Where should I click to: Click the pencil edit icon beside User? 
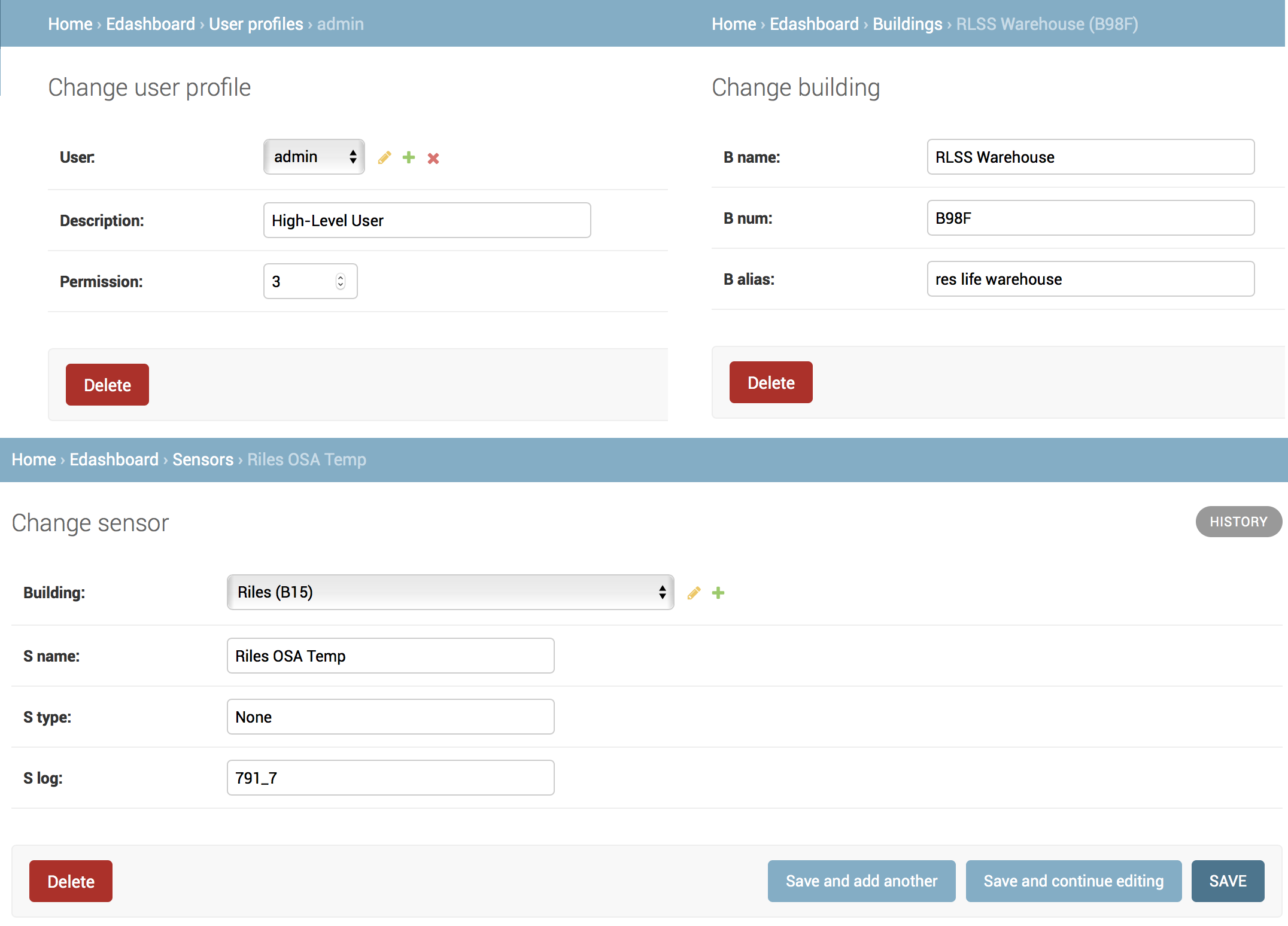[x=384, y=158]
